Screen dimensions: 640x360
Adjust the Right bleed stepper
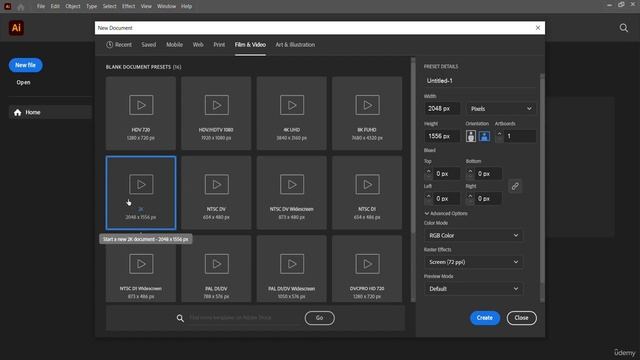coord(470,198)
